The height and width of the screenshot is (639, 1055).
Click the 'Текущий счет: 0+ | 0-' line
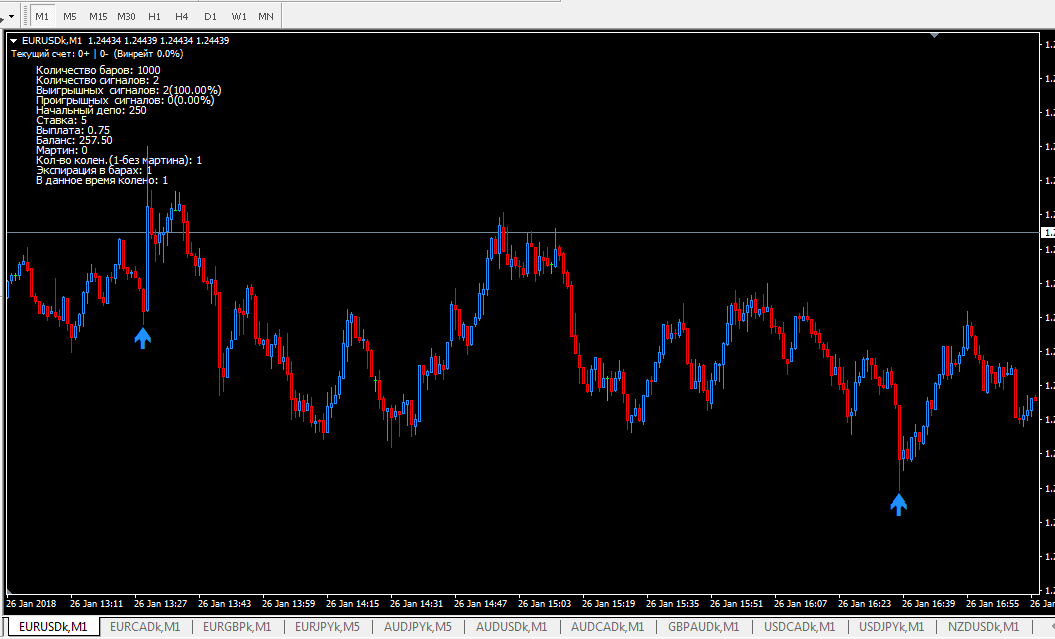point(59,54)
